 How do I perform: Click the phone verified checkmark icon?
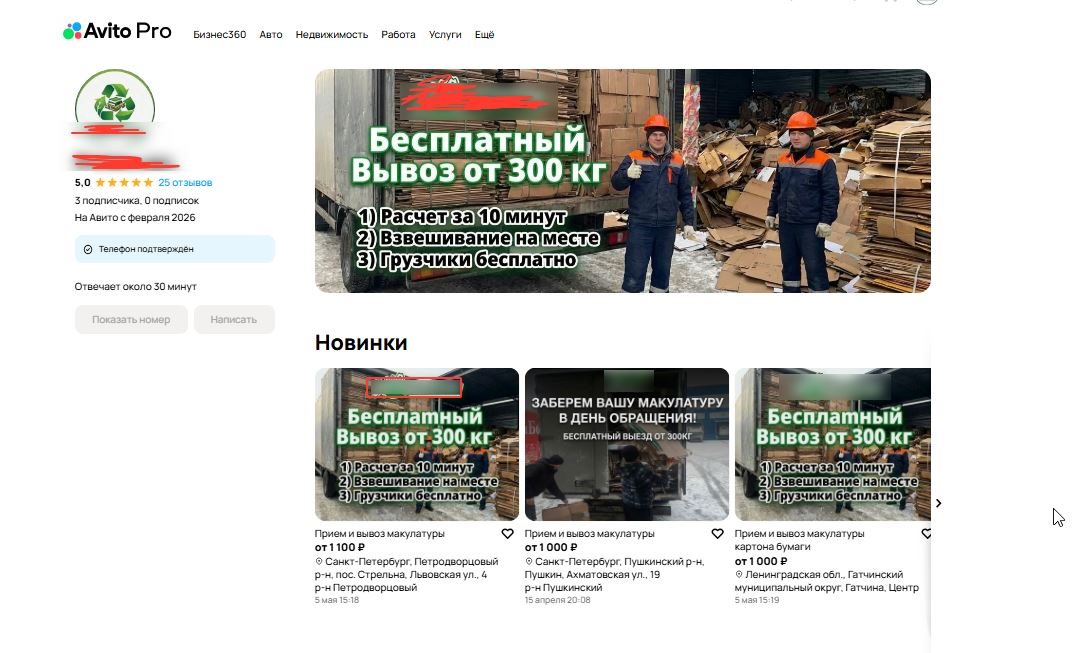click(88, 249)
